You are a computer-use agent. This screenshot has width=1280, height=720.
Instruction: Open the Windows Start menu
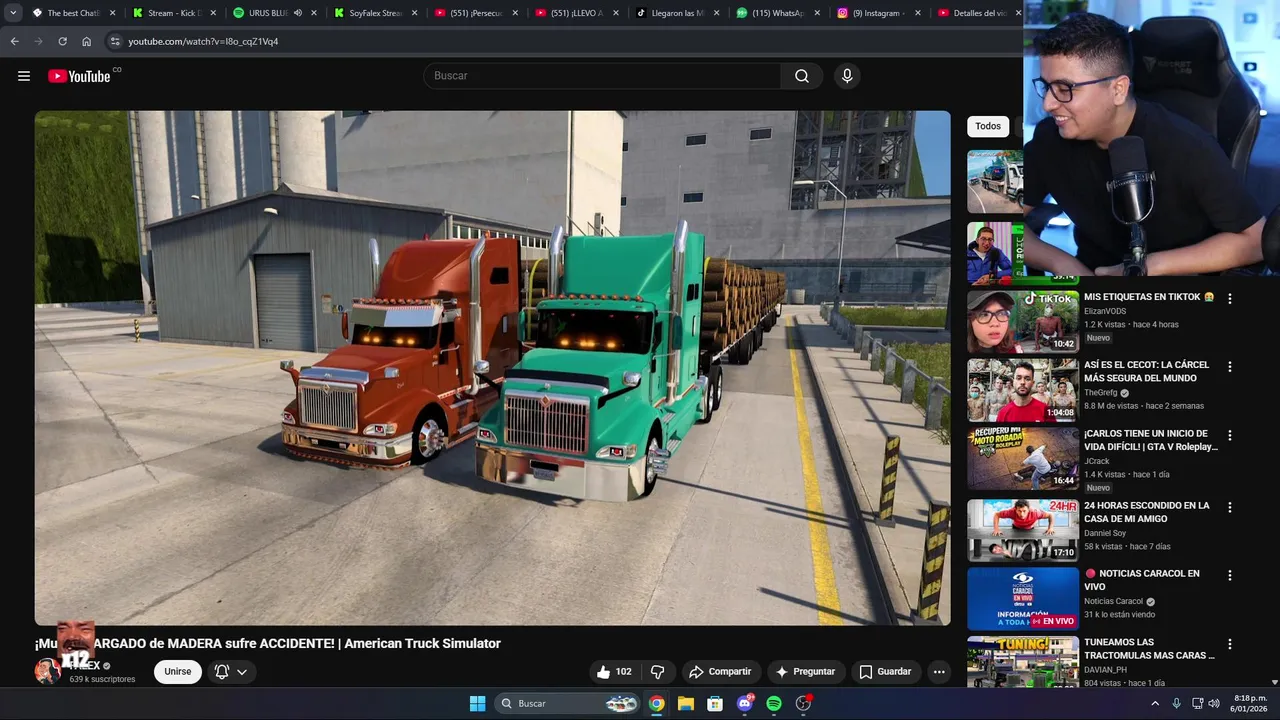click(x=477, y=704)
